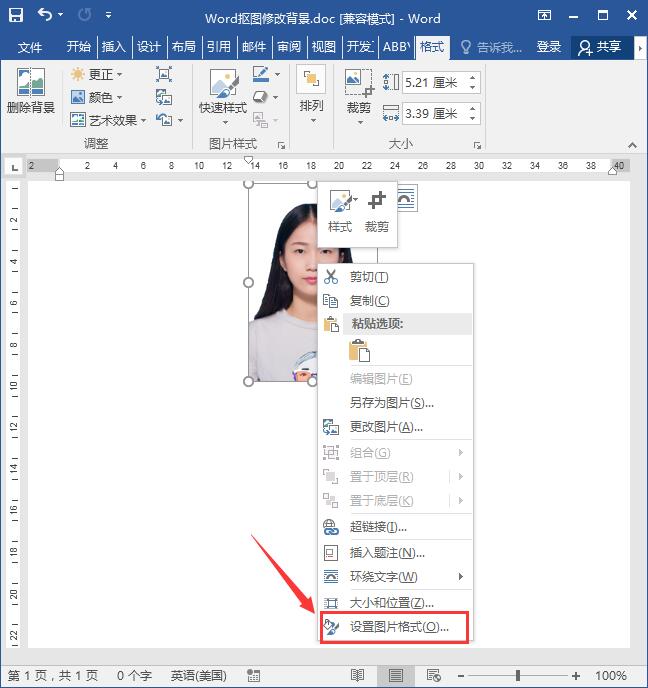Open the 大小 size dialog launcher
The height and width of the screenshot is (688, 648).
point(477,145)
